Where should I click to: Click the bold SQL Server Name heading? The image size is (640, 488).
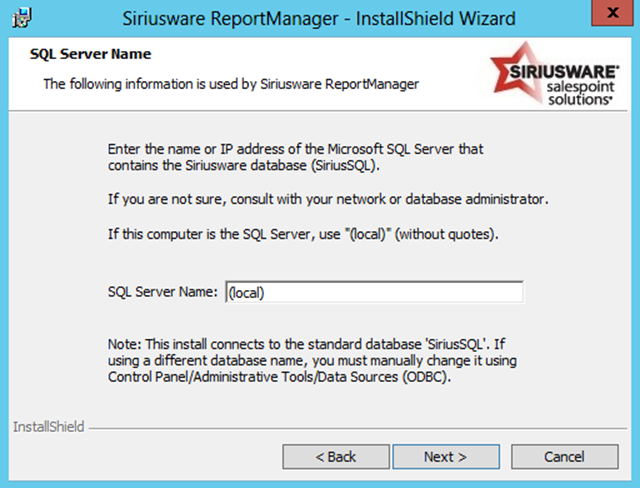[91, 54]
